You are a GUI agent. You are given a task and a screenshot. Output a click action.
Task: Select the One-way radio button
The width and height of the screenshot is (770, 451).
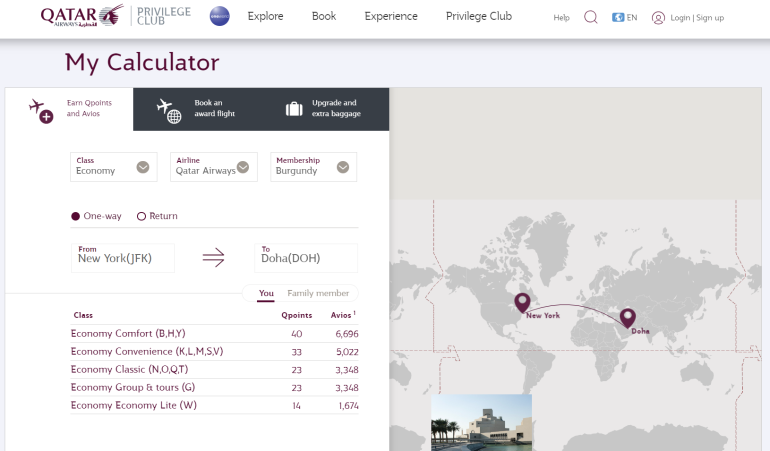pyautogui.click(x=76, y=216)
